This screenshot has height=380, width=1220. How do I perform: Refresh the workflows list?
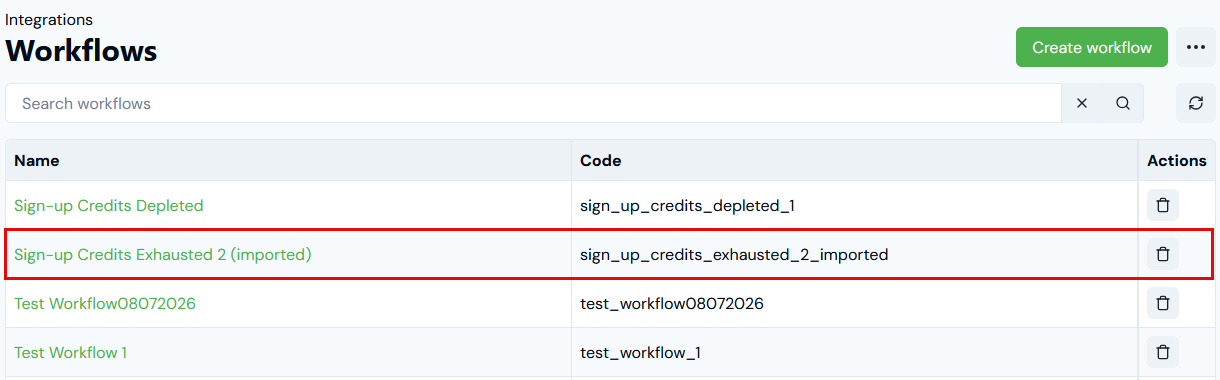(x=1195, y=103)
